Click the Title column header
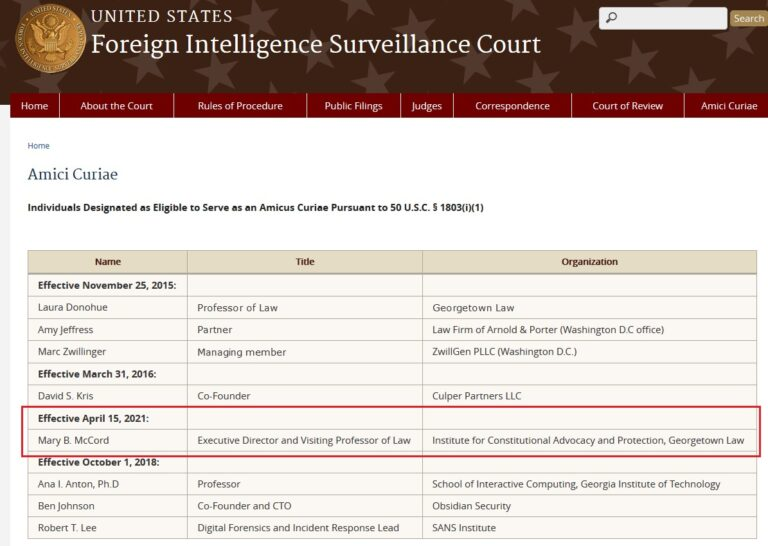 305,261
